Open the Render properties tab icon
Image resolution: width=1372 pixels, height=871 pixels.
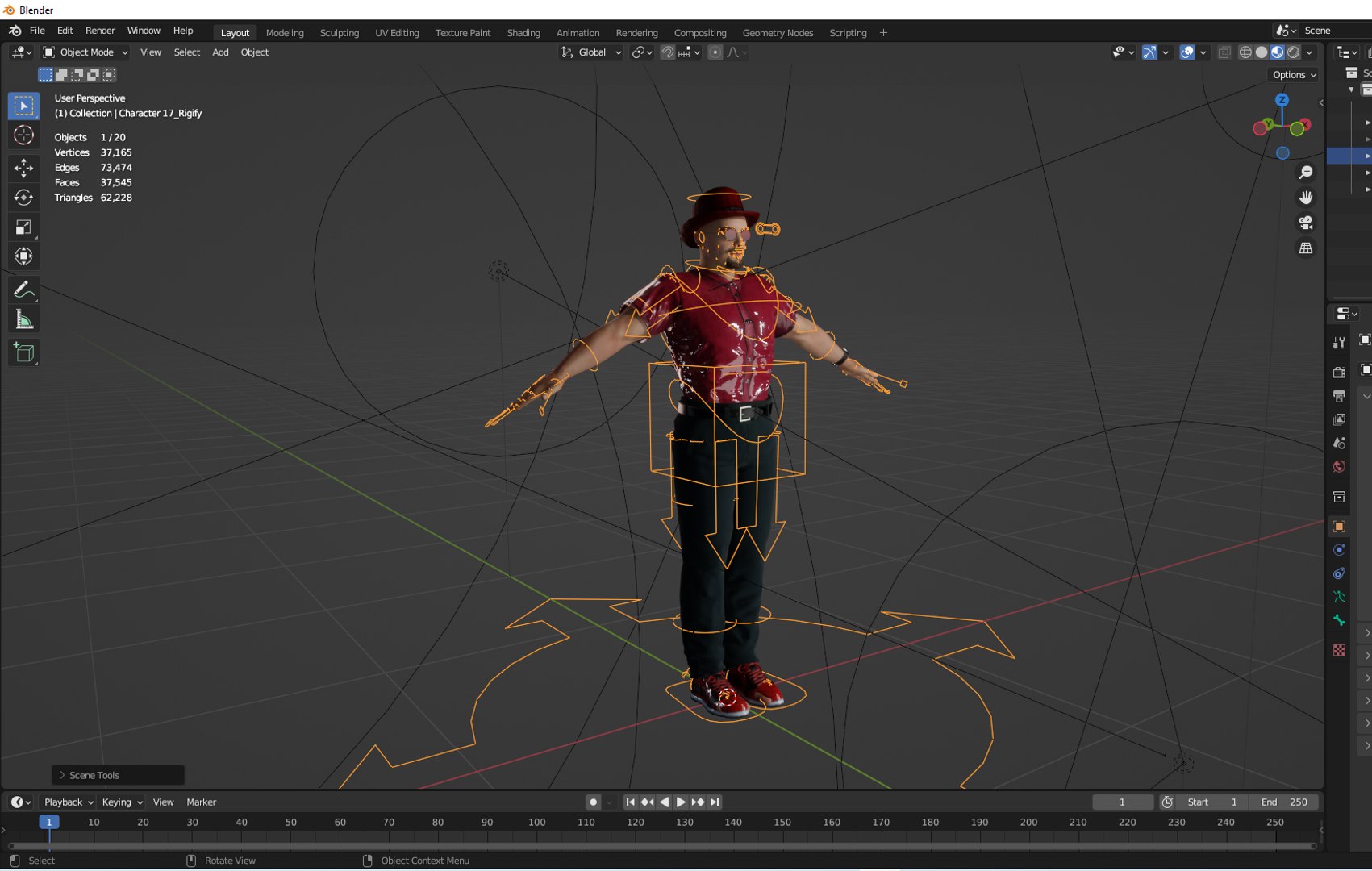pos(1339,373)
